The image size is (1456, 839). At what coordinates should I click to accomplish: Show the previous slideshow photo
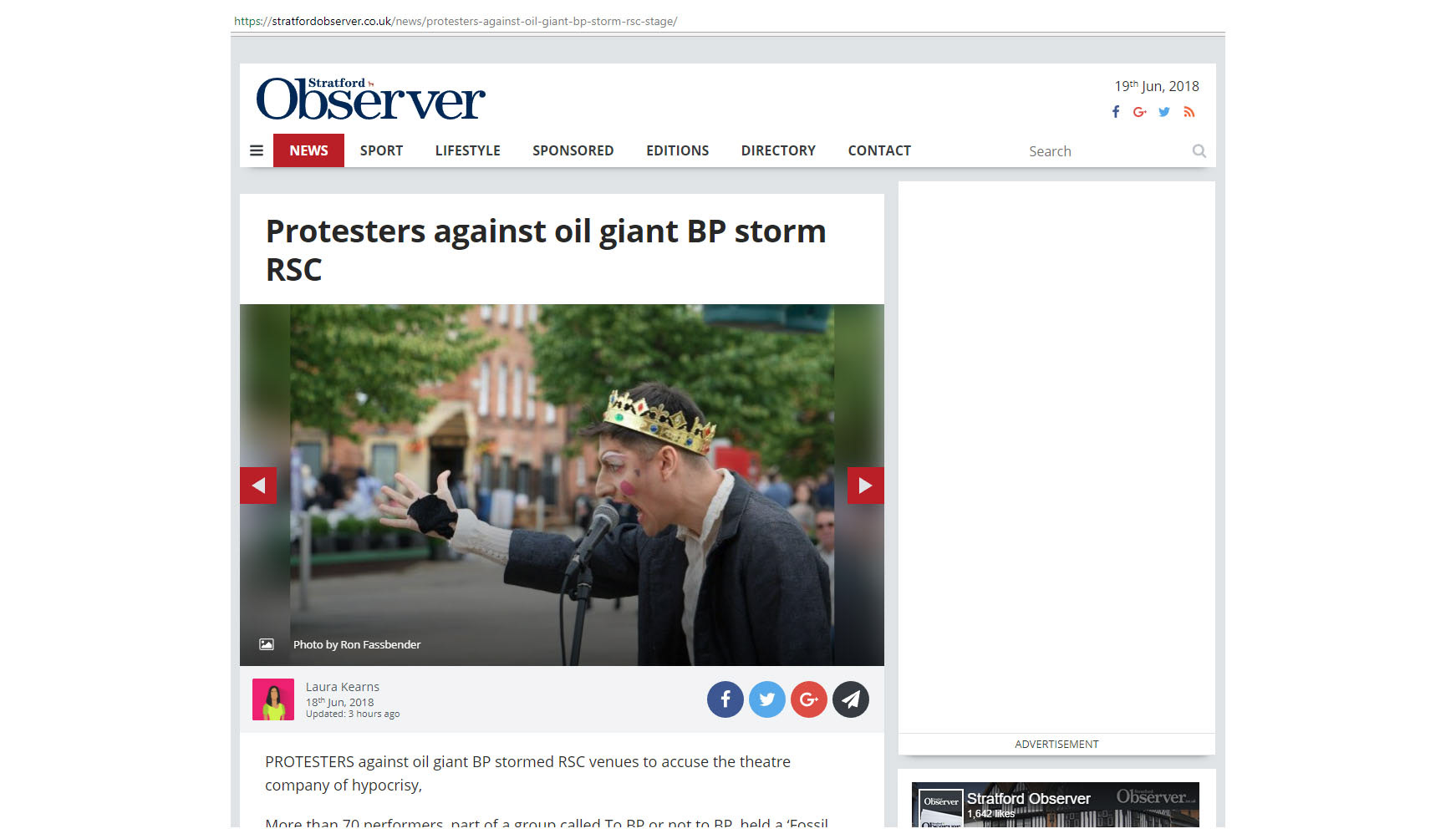click(258, 486)
